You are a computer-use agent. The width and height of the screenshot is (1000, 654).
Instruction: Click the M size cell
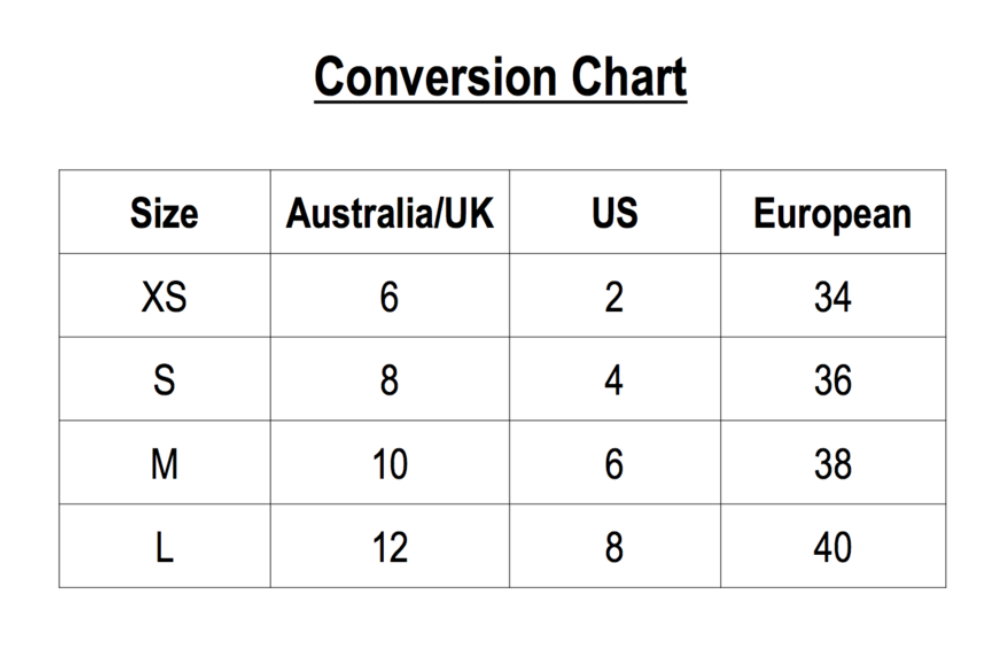pos(165,464)
